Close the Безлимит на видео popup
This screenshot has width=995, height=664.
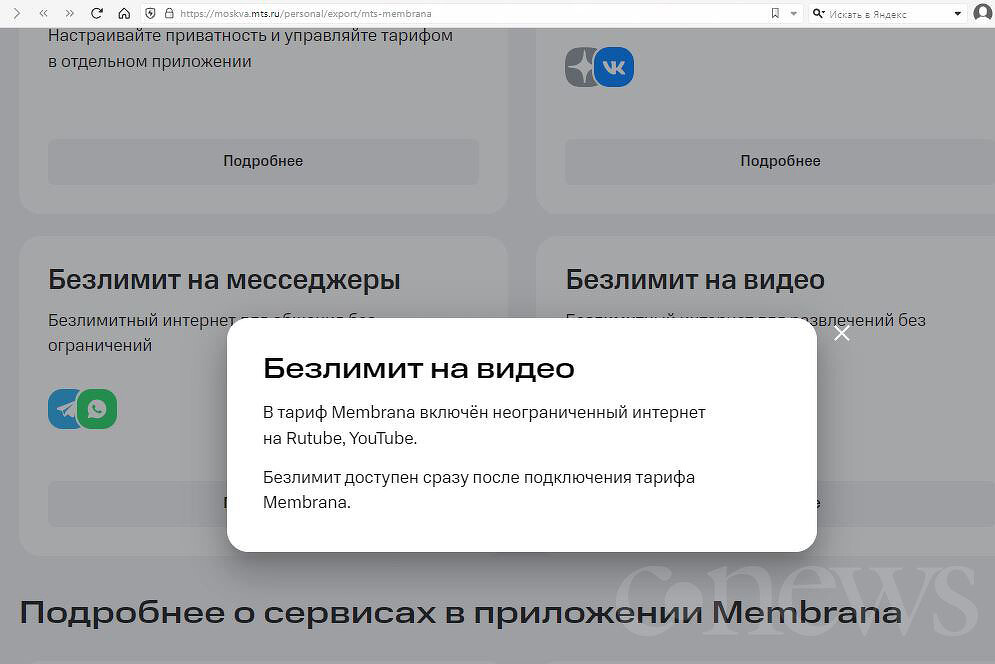click(x=841, y=333)
